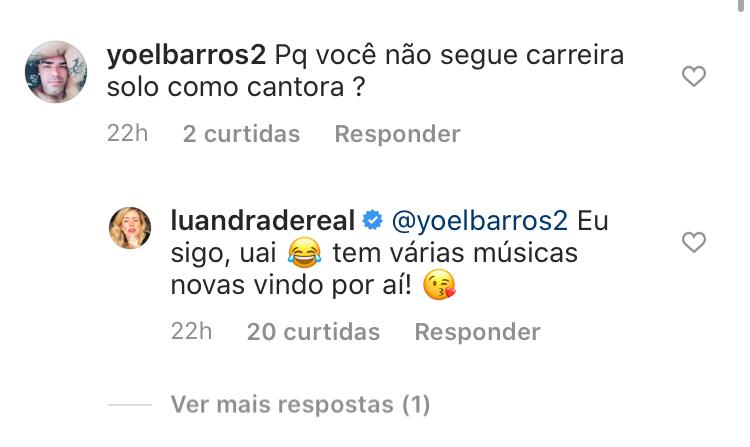Open yoelbarros2 profile picture

point(56,72)
